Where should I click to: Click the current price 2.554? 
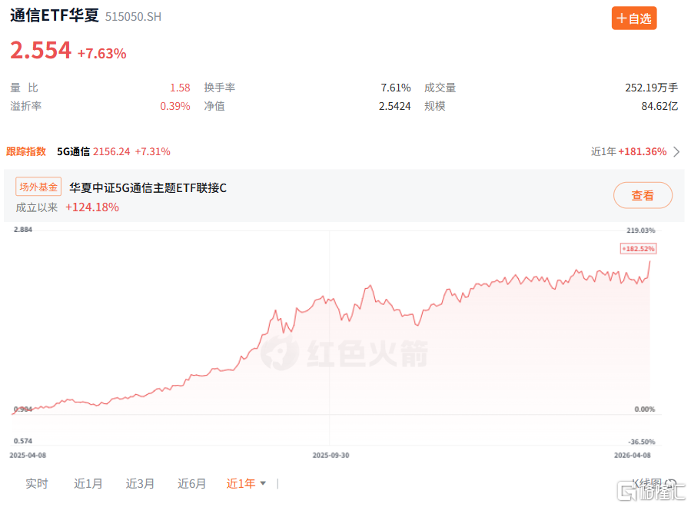41,50
